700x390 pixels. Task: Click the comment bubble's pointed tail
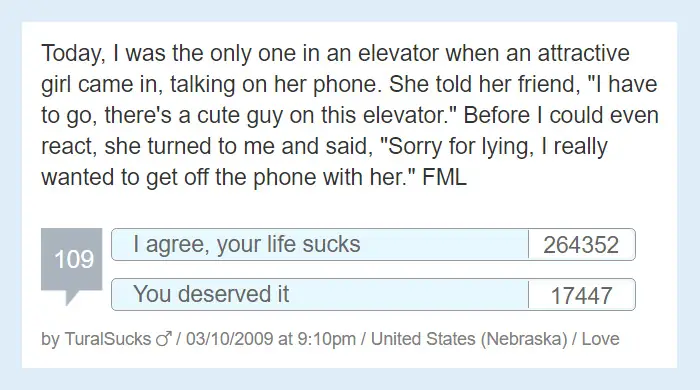72,298
